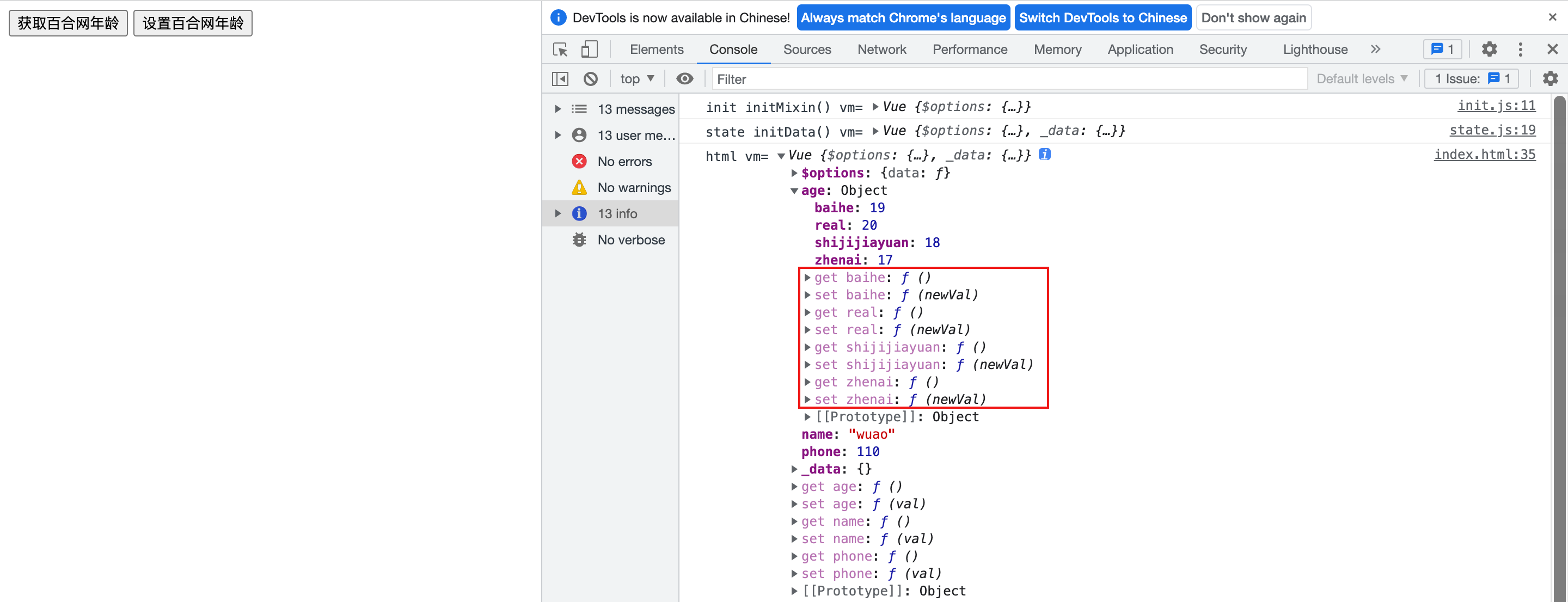
Task: Select the Console tab
Action: pos(733,50)
